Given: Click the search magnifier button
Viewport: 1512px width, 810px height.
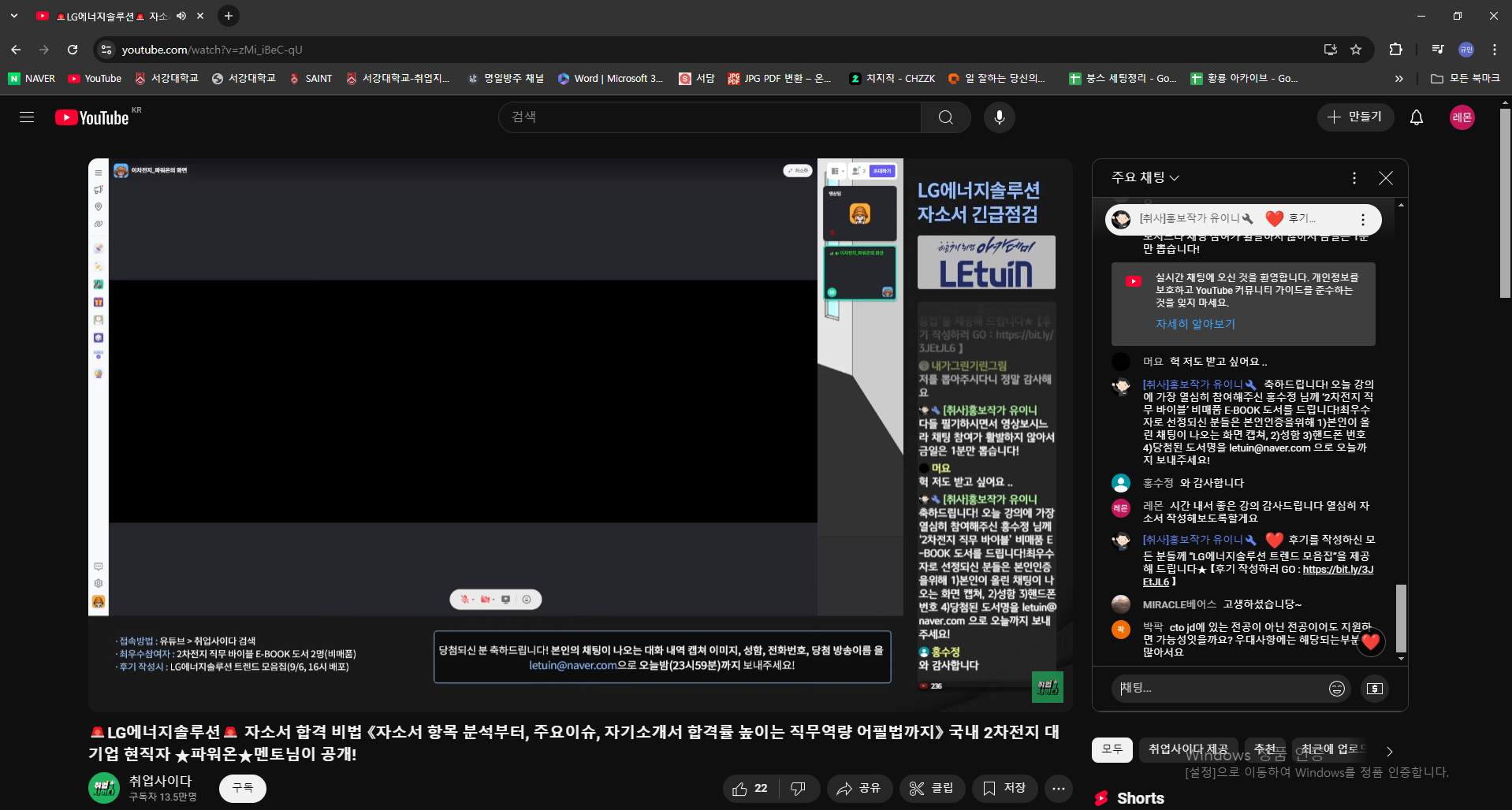Looking at the screenshot, I should [x=945, y=117].
